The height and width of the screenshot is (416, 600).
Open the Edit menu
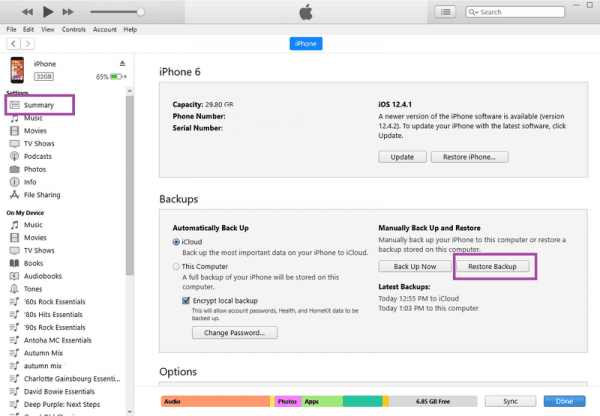point(28,29)
